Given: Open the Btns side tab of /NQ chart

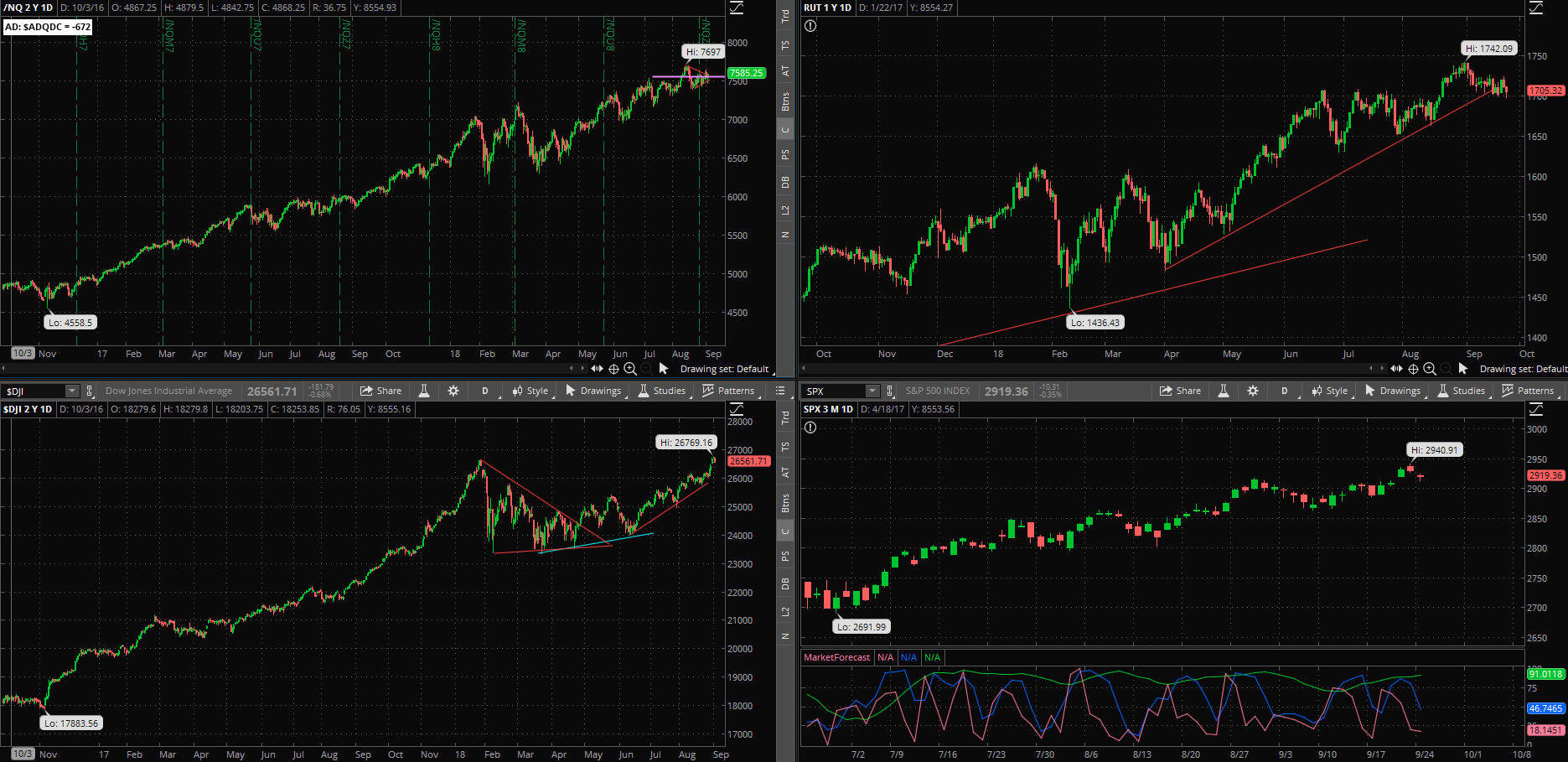Looking at the screenshot, I should (x=785, y=102).
